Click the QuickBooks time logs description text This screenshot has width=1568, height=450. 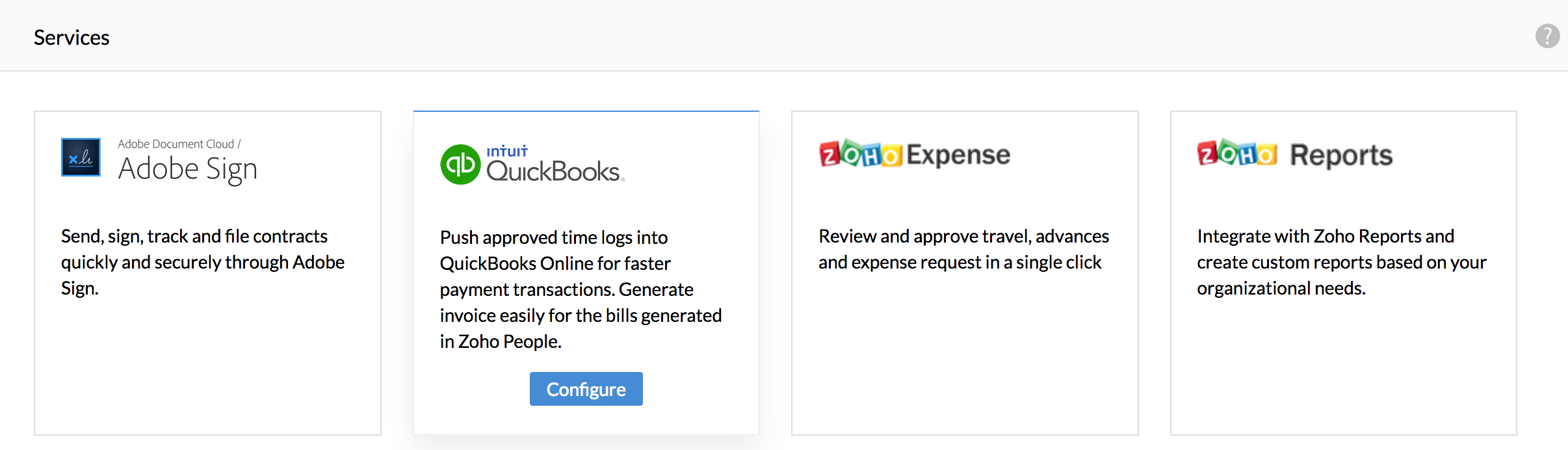[581, 289]
